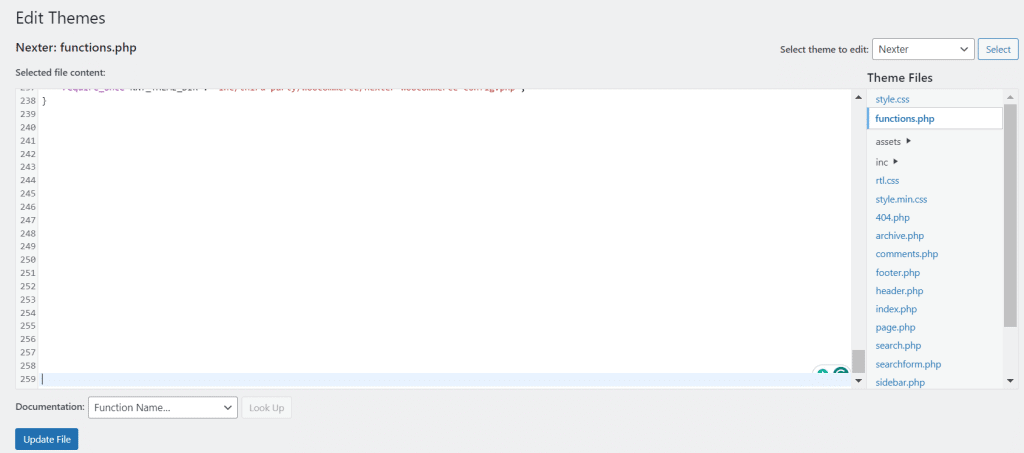Screen dimensions: 1024x453
Task: Click the Grammarly icon in the editor
Action: (x=841, y=374)
